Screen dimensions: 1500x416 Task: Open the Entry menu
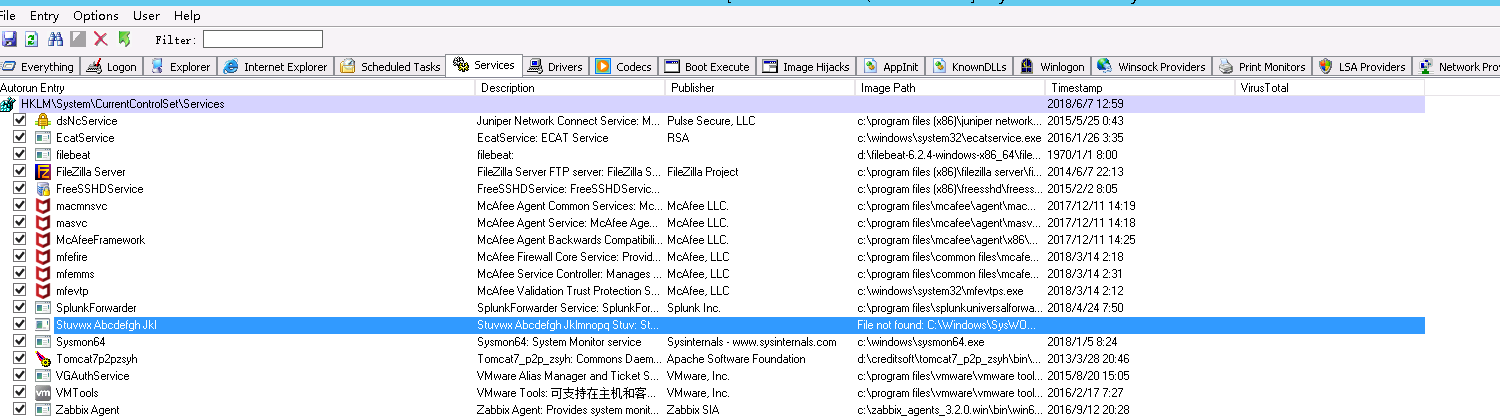coord(44,16)
